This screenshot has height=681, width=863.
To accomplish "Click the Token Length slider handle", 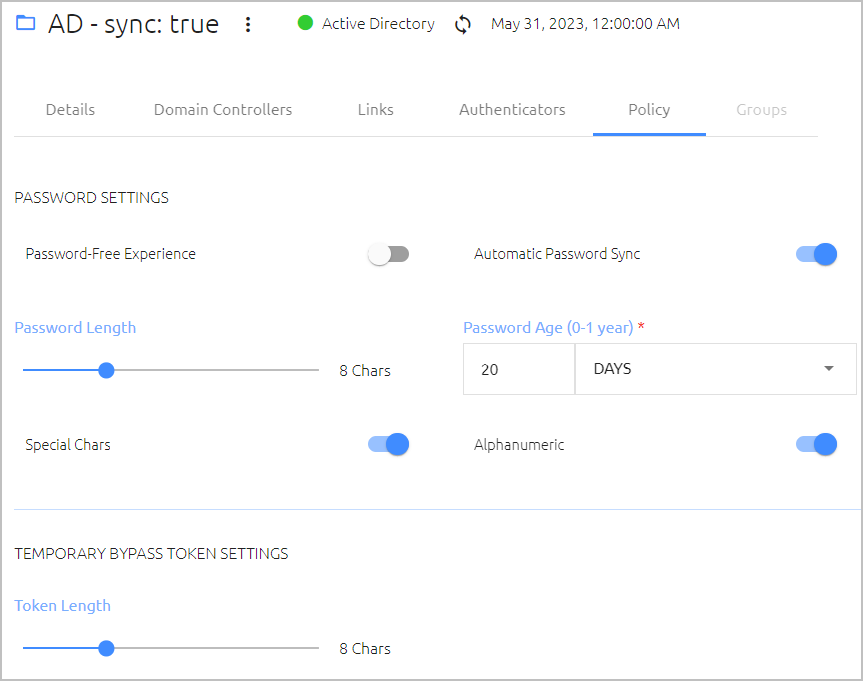I will click(106, 649).
